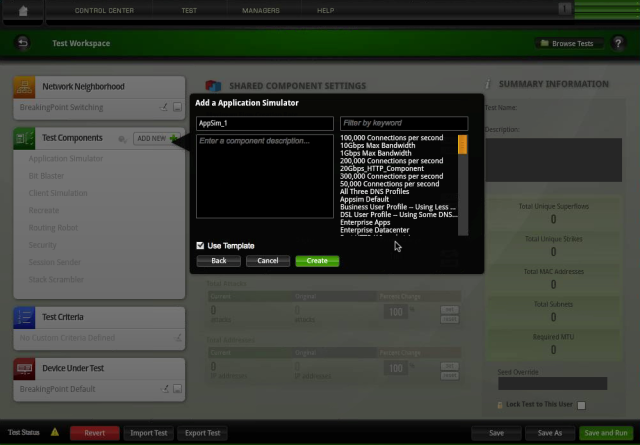Click the ADD NEW button
Image resolution: width=640 pixels, height=445 pixels.
156,138
